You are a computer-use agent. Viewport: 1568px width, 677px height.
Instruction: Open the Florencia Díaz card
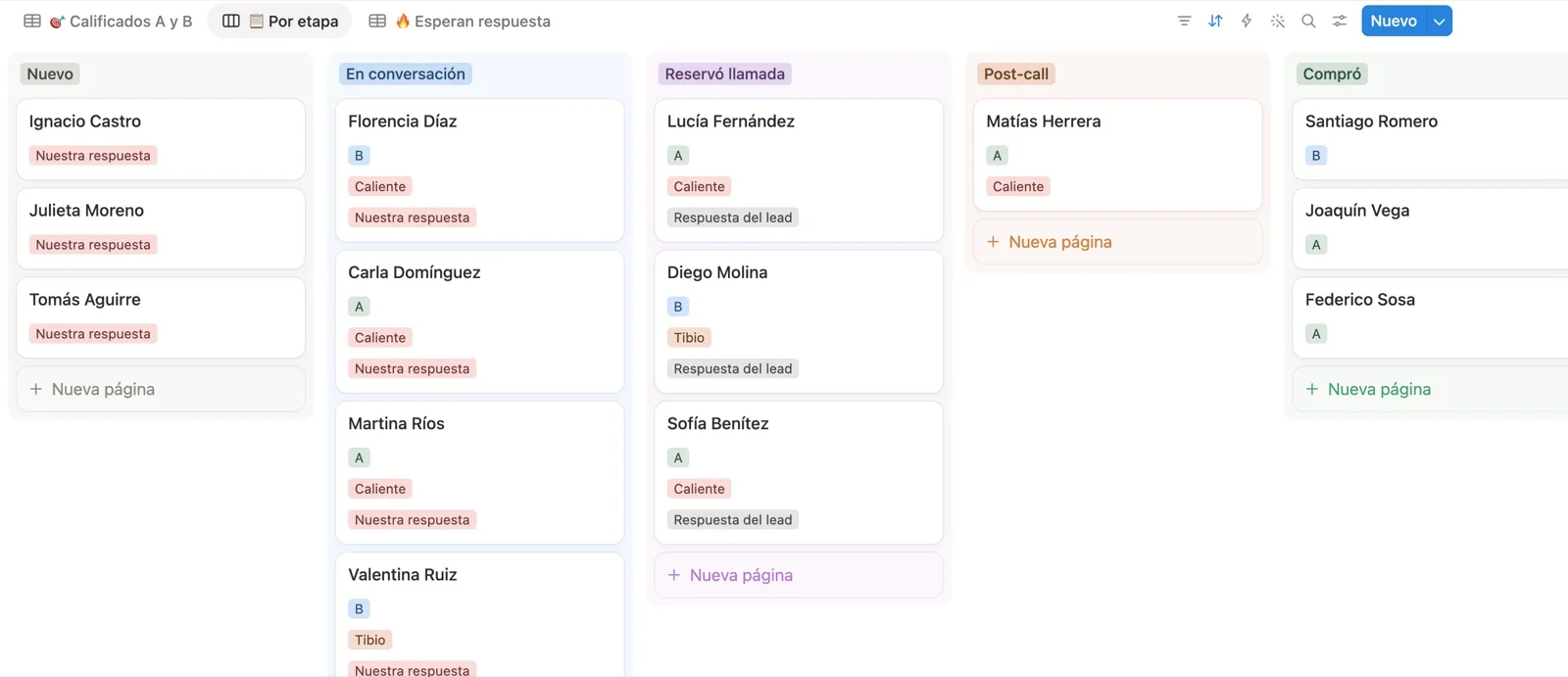pos(480,170)
